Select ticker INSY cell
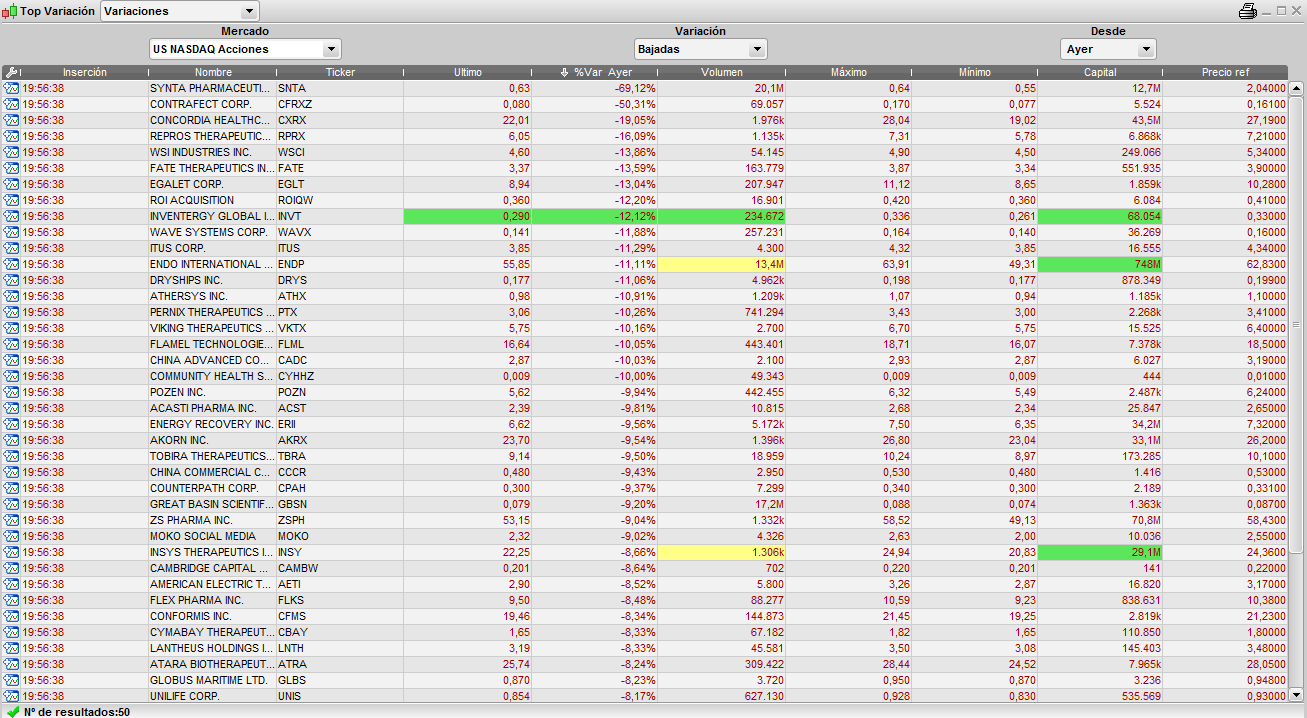 coord(340,552)
